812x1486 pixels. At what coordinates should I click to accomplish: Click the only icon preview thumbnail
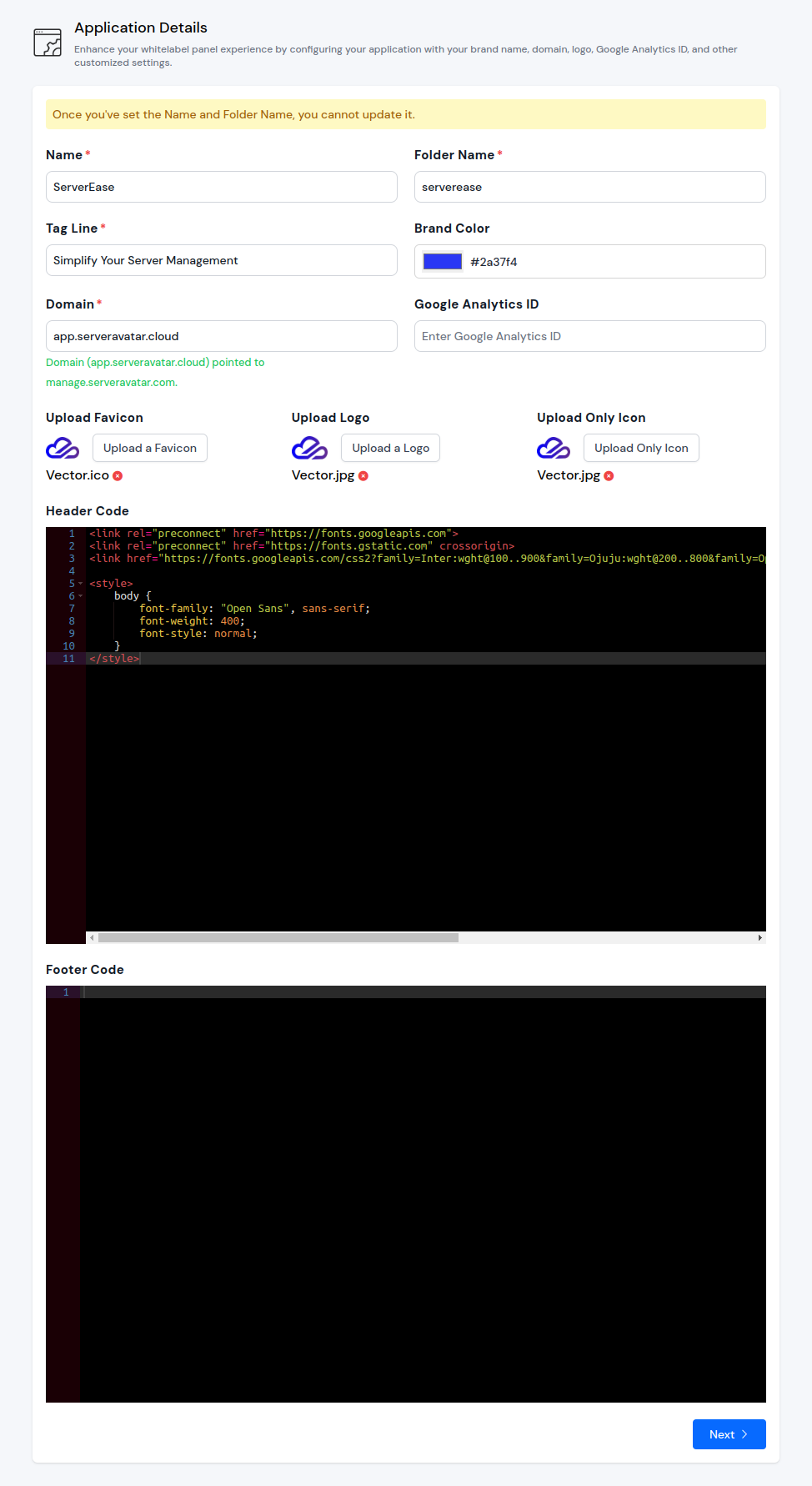554,449
